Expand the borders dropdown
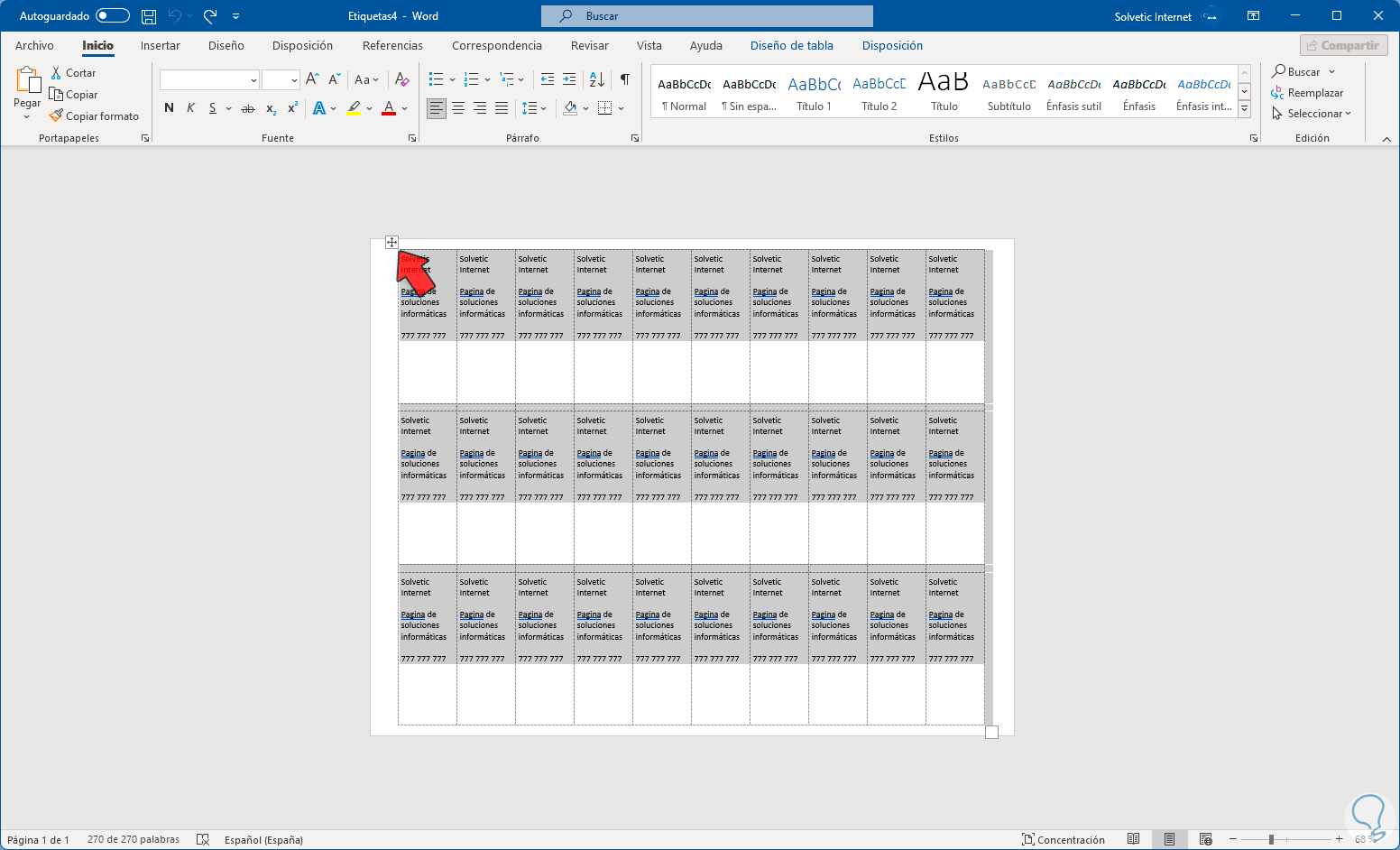 click(x=621, y=108)
